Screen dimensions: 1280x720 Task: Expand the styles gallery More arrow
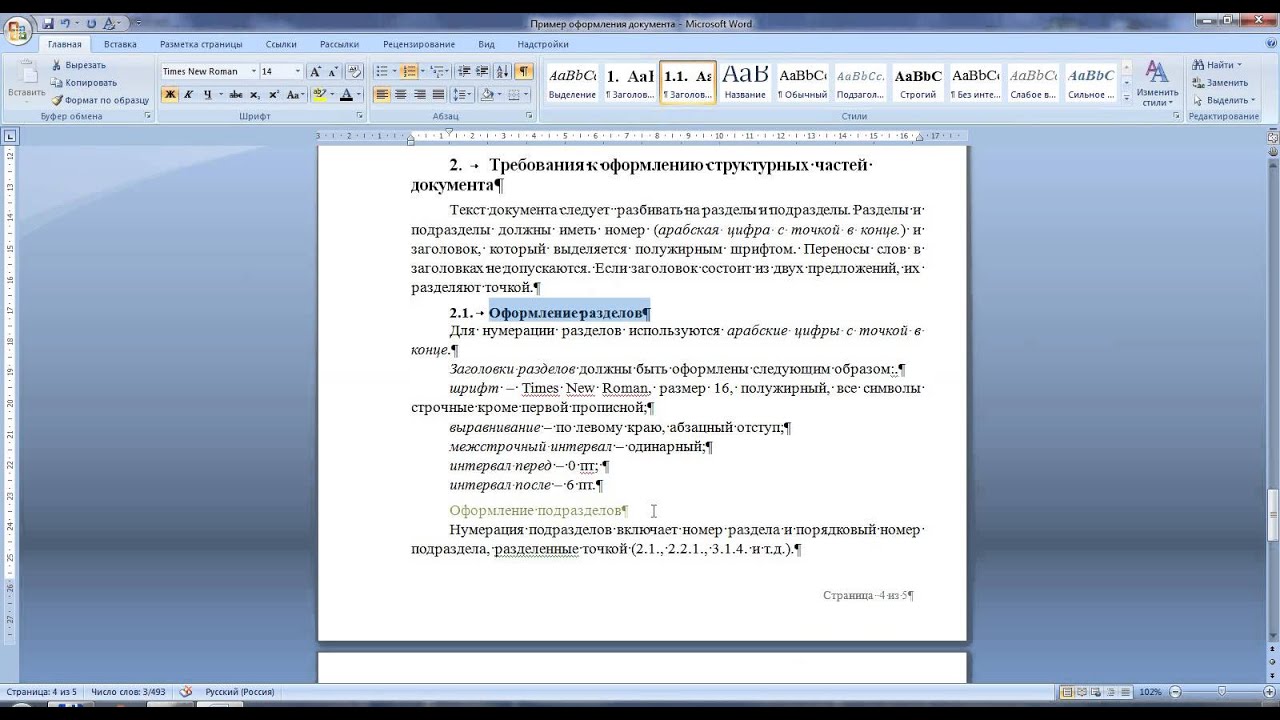pyautogui.click(x=1128, y=98)
